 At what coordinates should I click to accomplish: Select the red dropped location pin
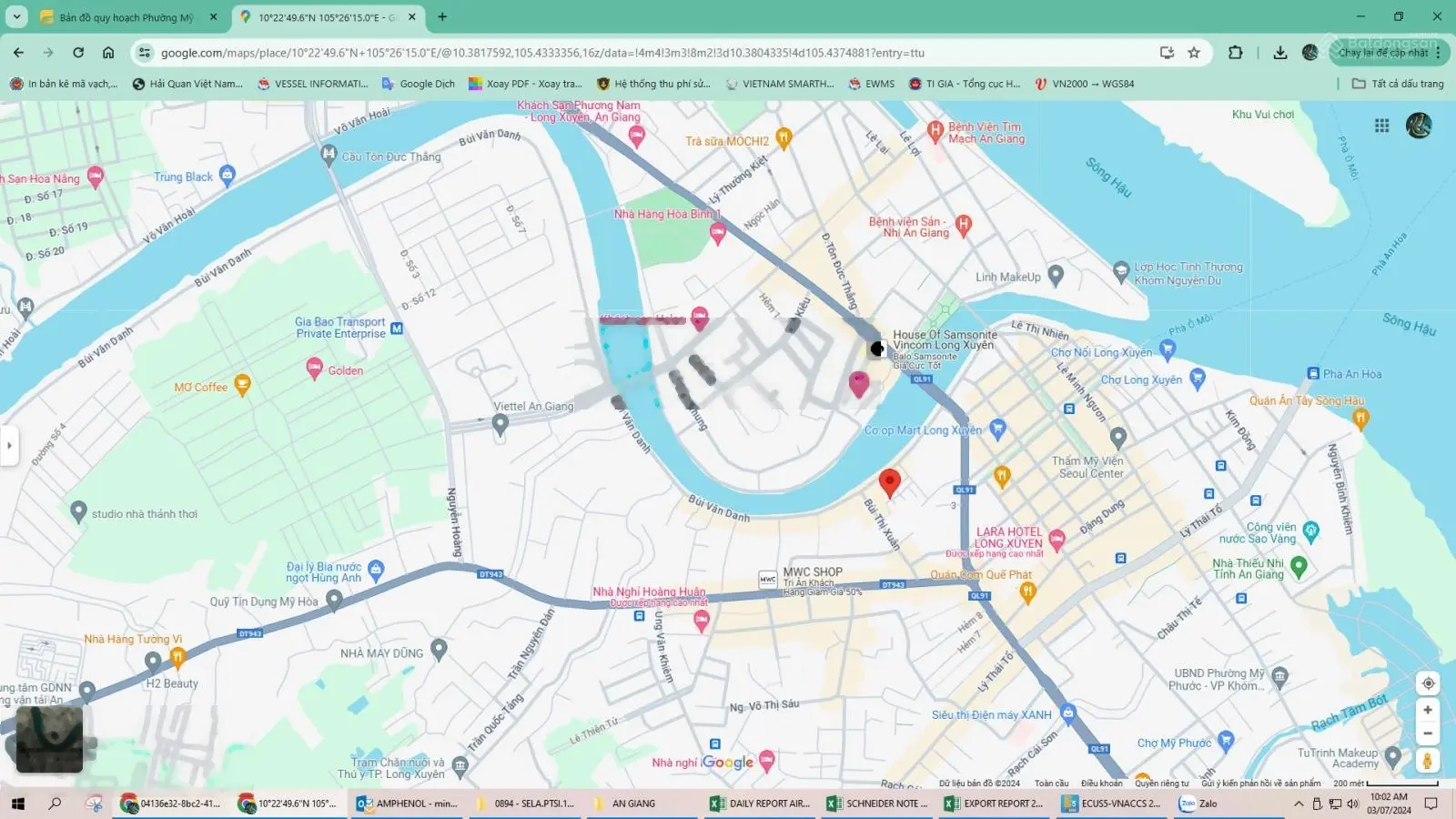point(890,482)
